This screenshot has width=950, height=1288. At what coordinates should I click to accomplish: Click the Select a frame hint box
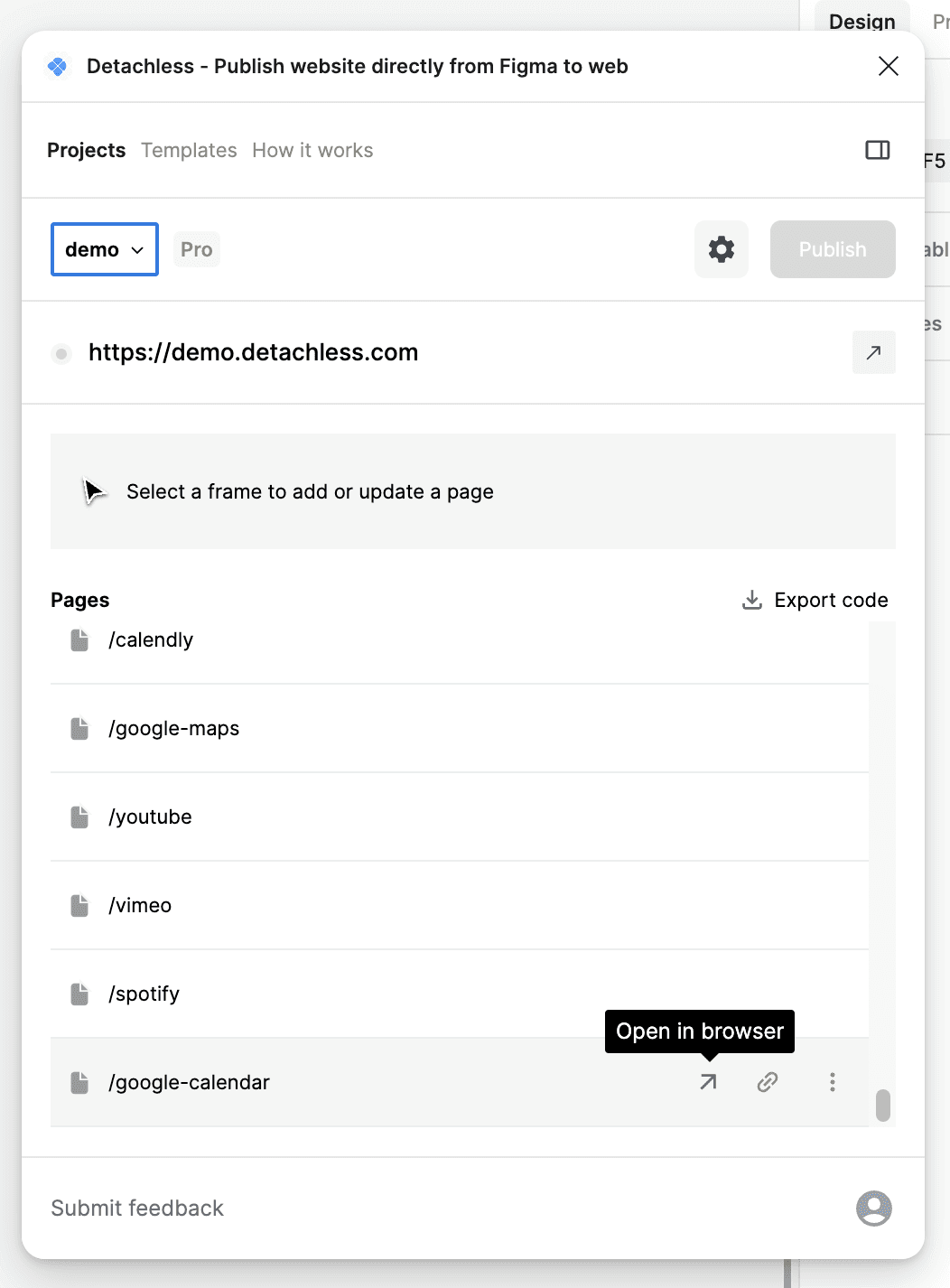473,491
